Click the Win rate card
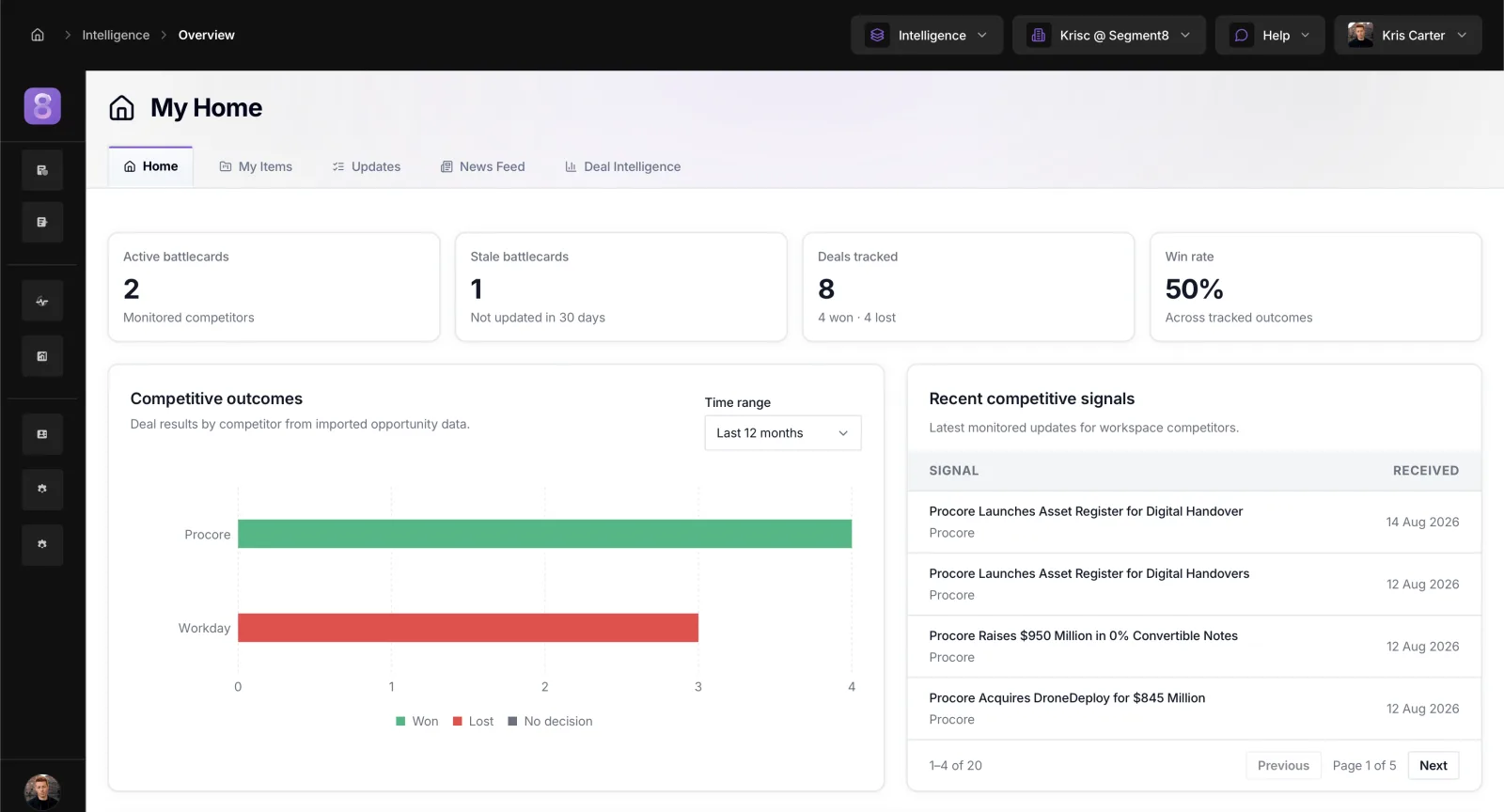 pos(1316,288)
